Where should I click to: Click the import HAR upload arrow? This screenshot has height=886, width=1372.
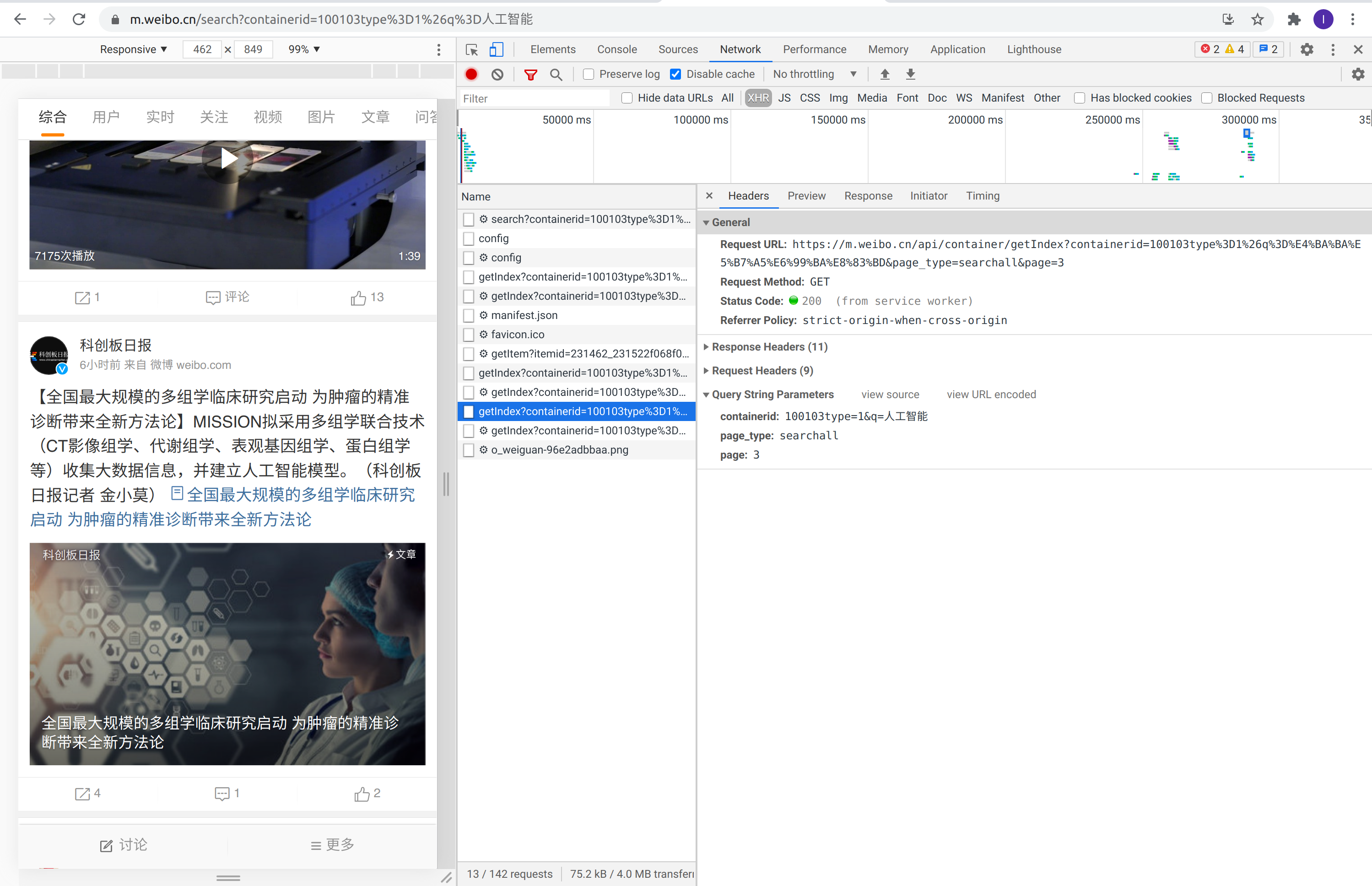[x=885, y=74]
